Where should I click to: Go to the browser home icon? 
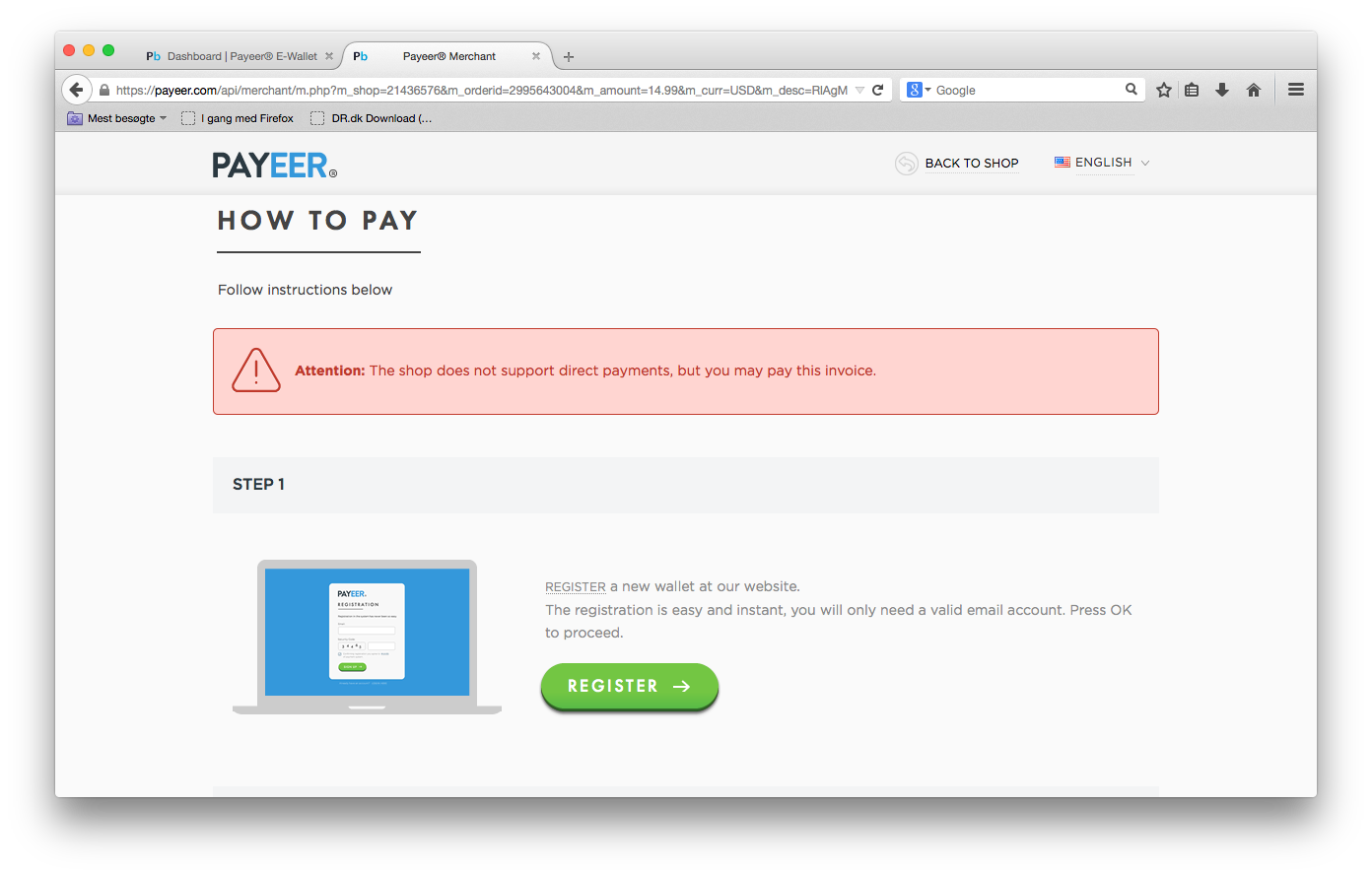(1254, 90)
